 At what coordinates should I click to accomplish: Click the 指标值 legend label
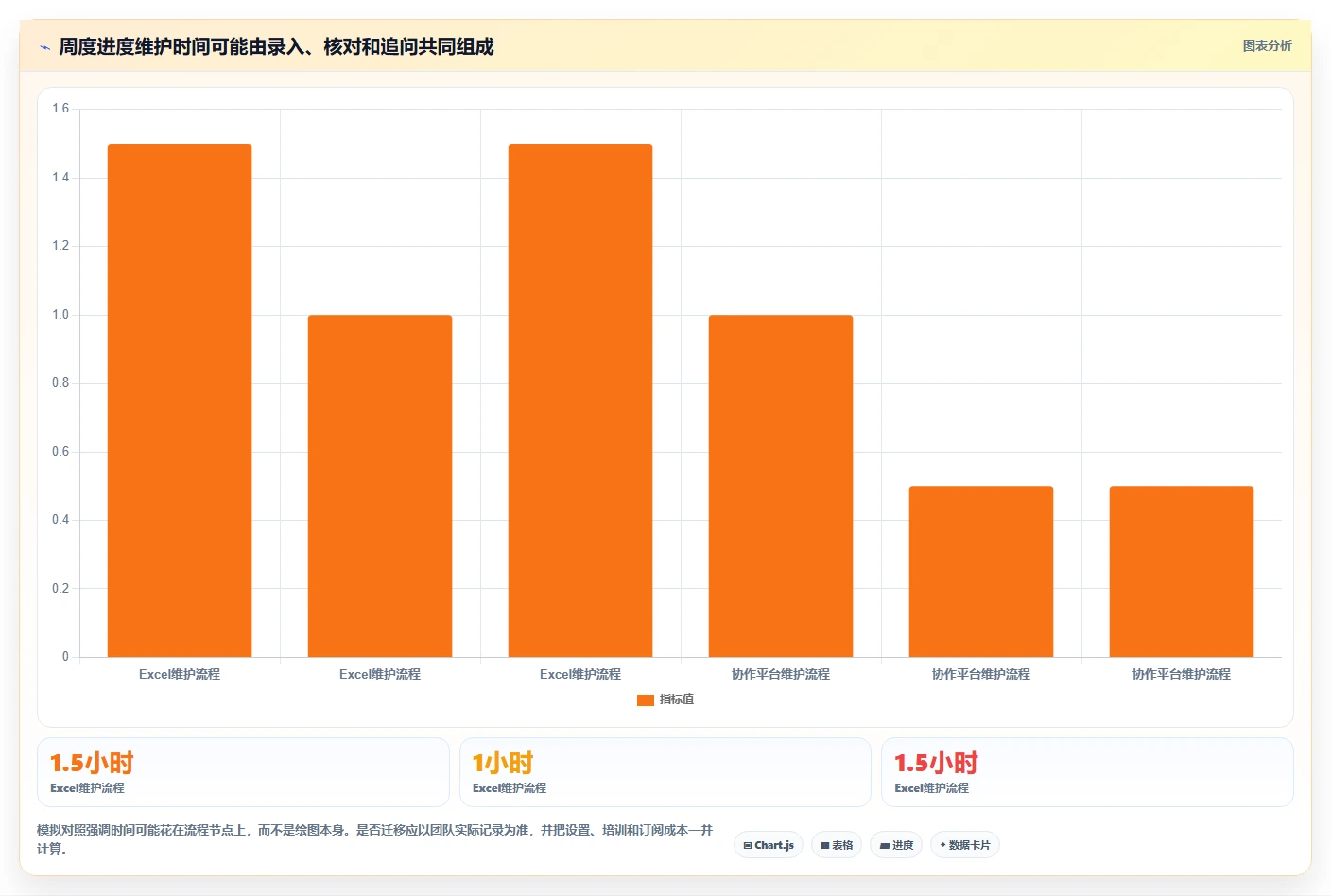coord(677,699)
